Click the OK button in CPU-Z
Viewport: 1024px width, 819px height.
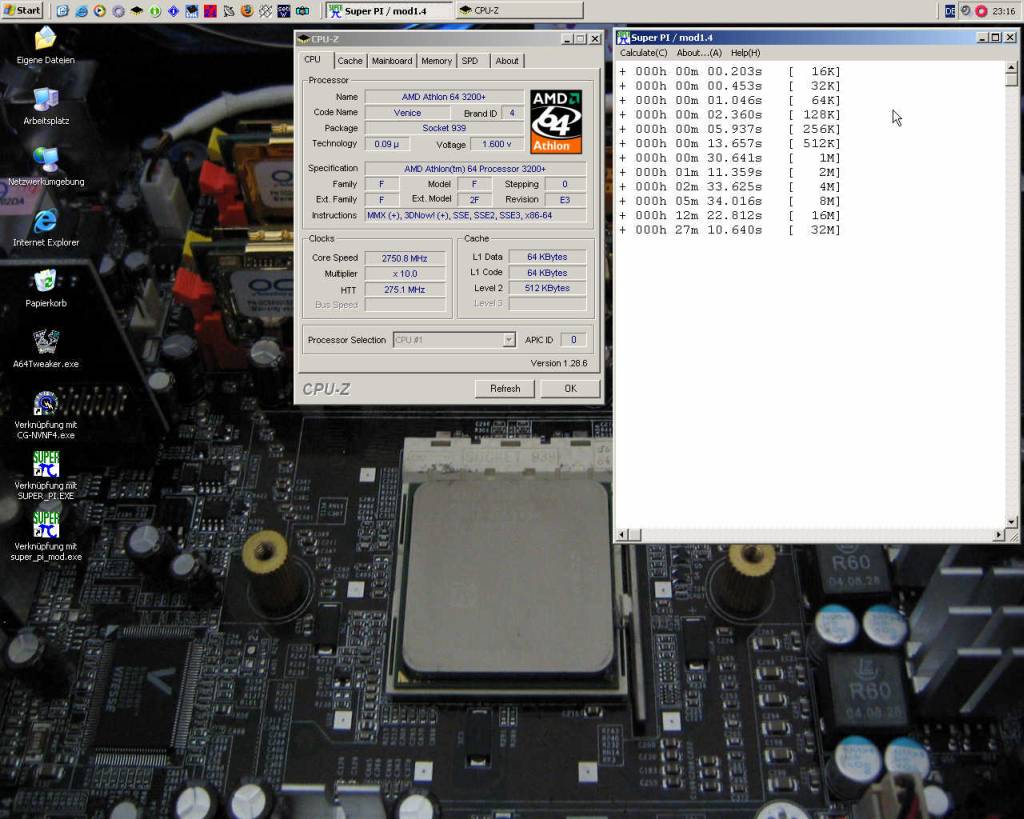click(x=570, y=389)
